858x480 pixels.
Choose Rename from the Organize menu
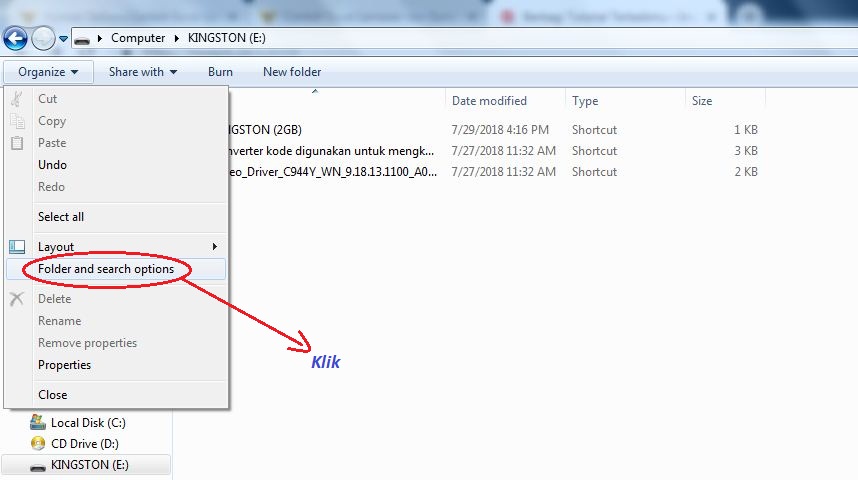tap(115, 321)
